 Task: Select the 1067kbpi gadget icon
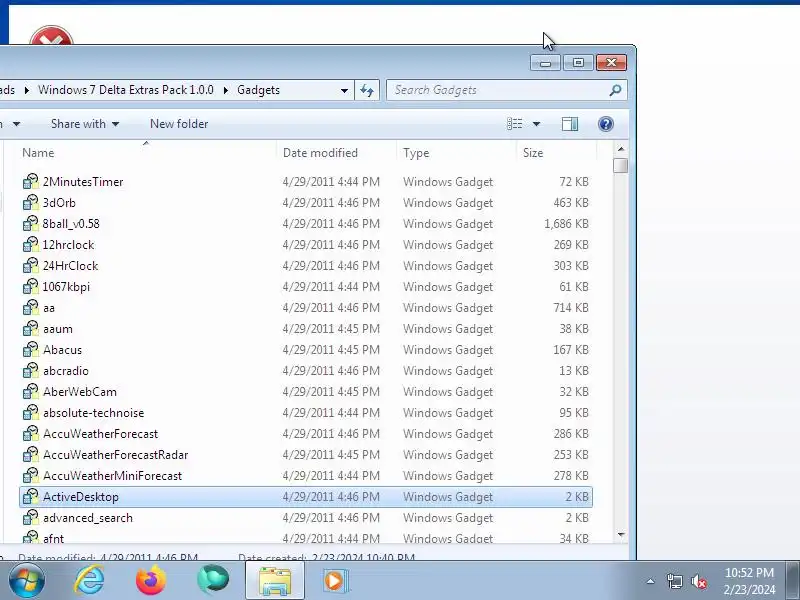pyautogui.click(x=31, y=286)
